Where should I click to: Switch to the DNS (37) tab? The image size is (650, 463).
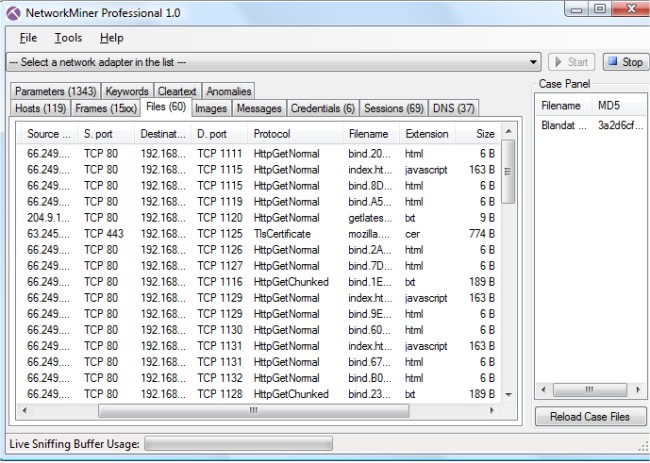click(x=454, y=108)
